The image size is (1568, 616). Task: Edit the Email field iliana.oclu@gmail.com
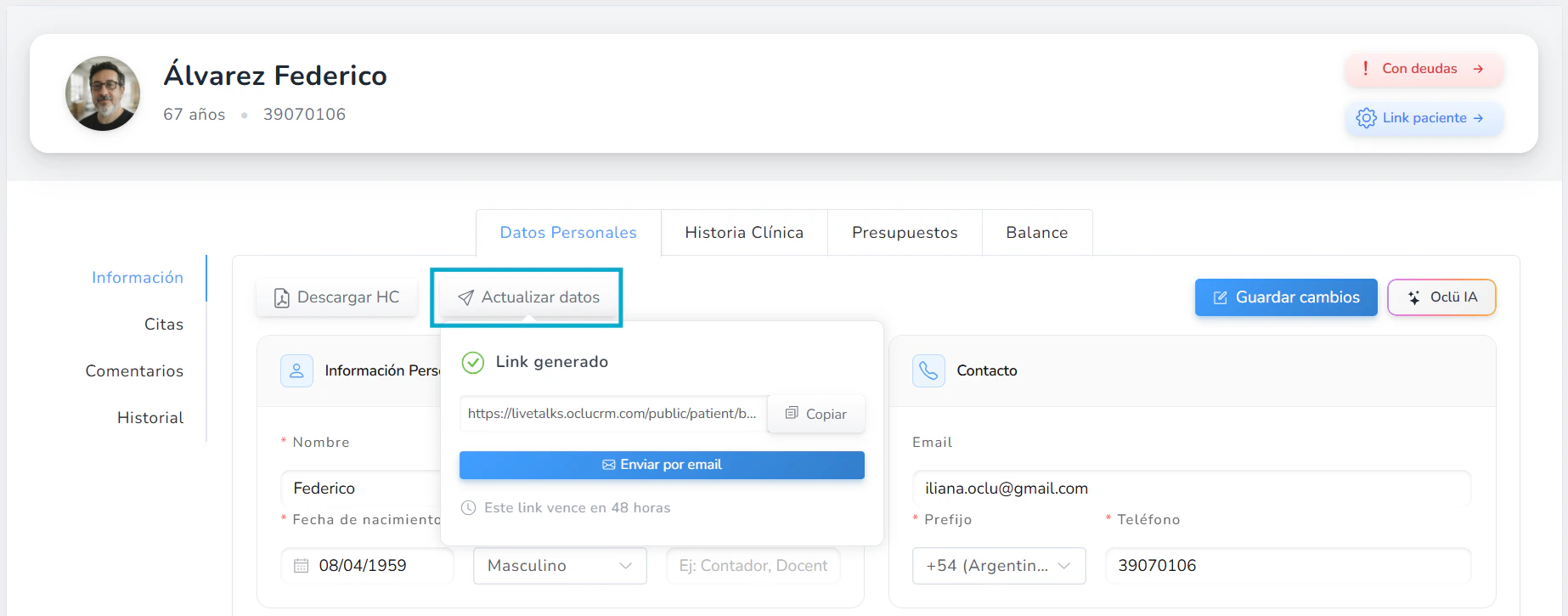point(1192,489)
